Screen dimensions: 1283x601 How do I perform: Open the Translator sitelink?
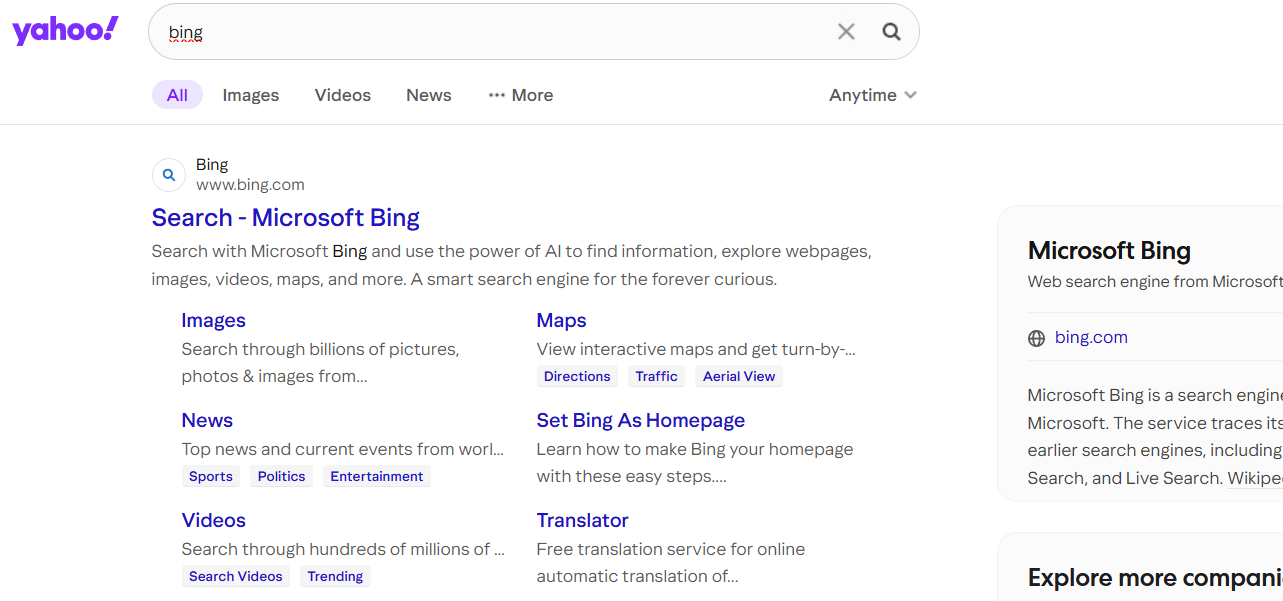pos(582,520)
